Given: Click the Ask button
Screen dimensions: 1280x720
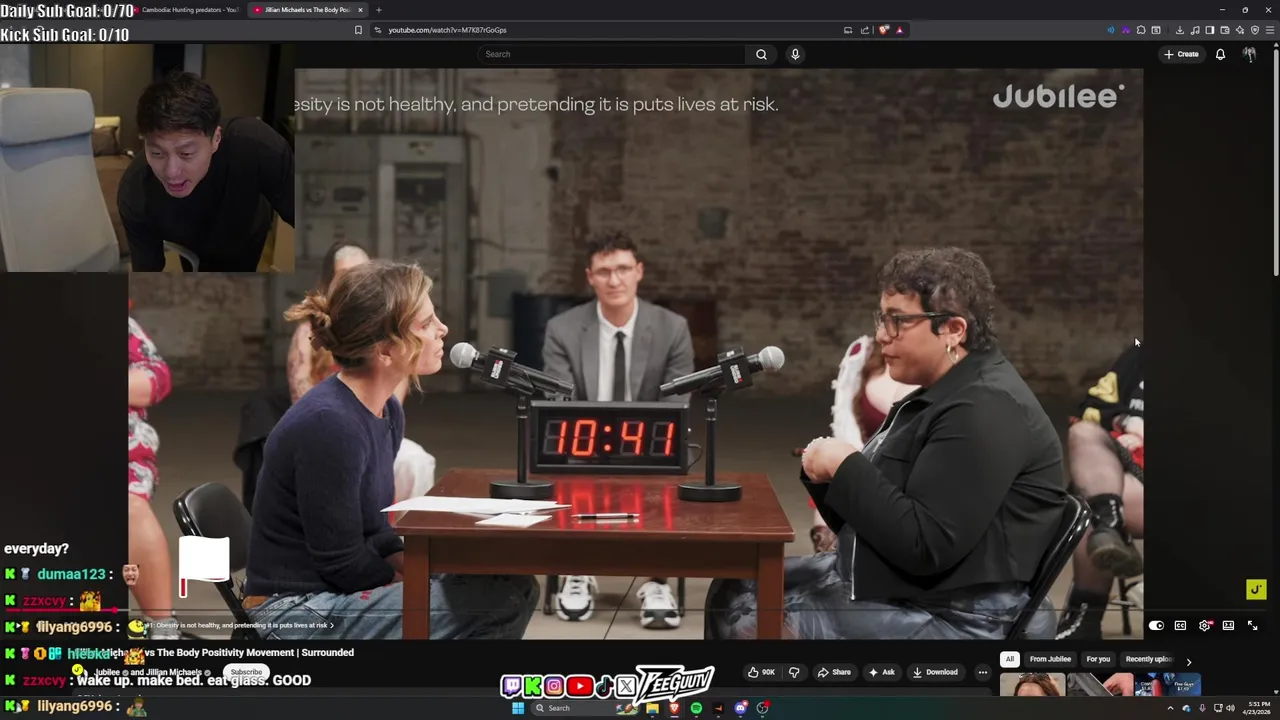Looking at the screenshot, I should click(x=881, y=672).
